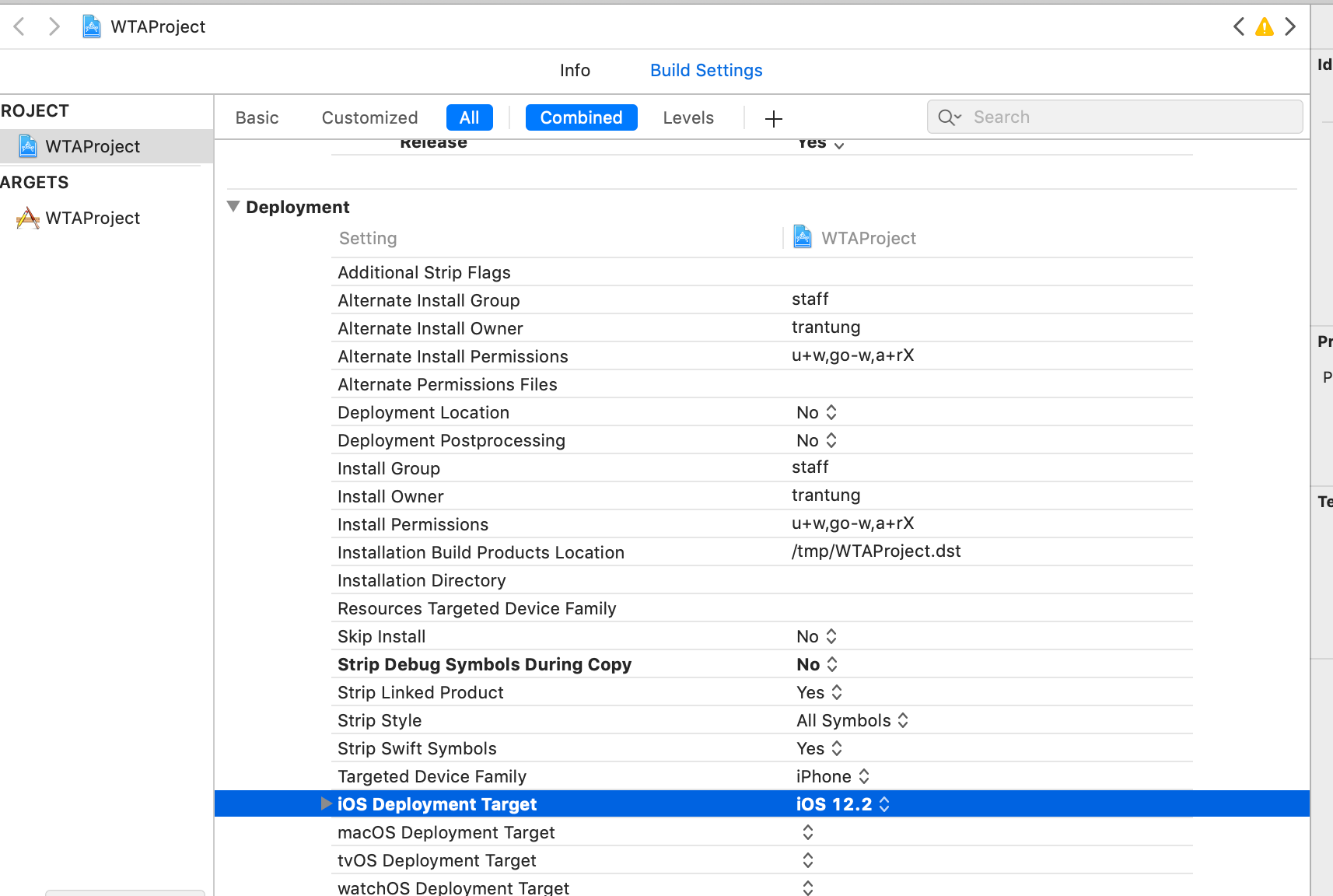
Task: Open Strip Swift Symbols value dropdown
Action: [820, 748]
